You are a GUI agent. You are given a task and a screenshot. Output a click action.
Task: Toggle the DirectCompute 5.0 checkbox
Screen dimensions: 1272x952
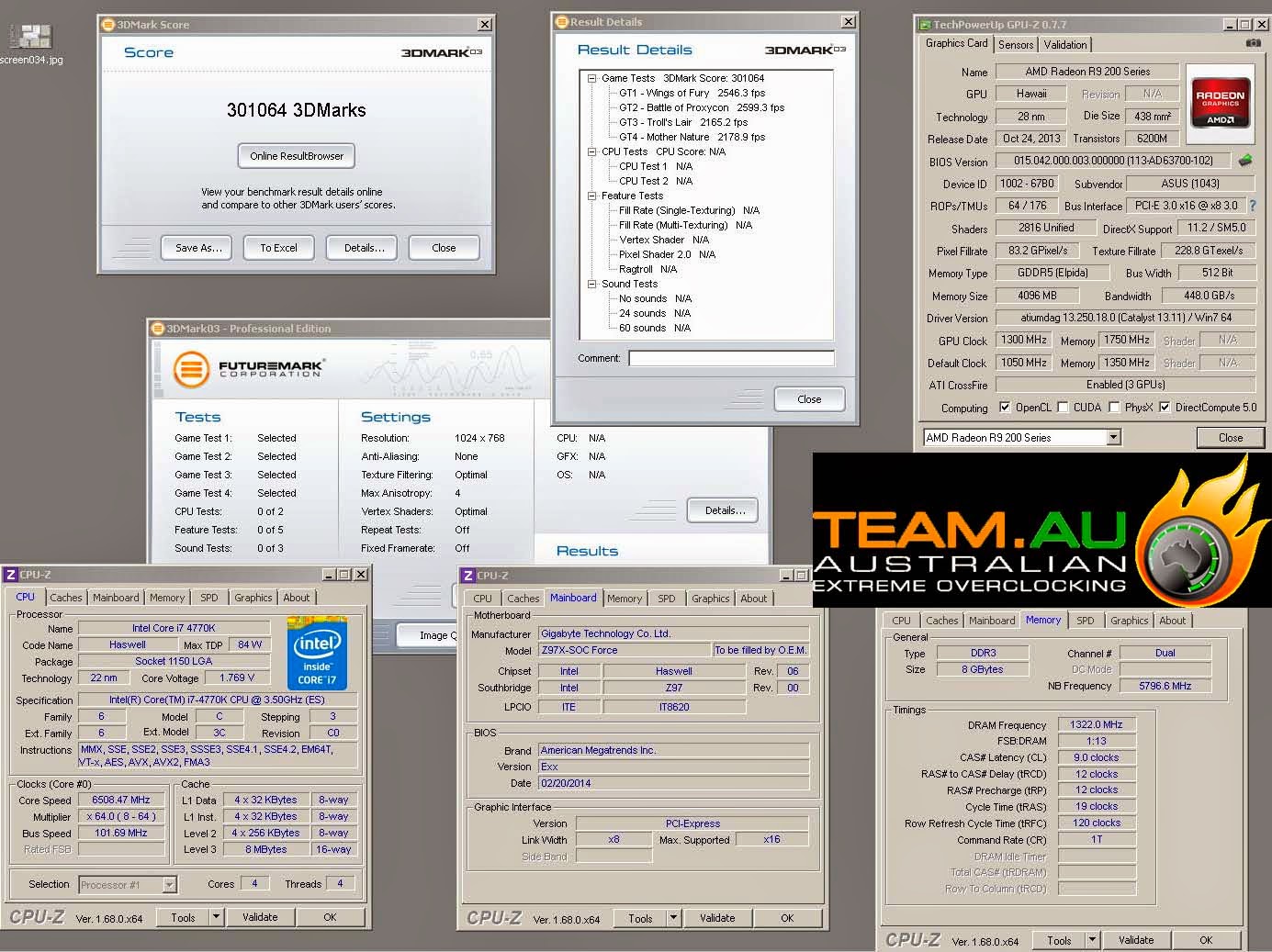(1165, 408)
